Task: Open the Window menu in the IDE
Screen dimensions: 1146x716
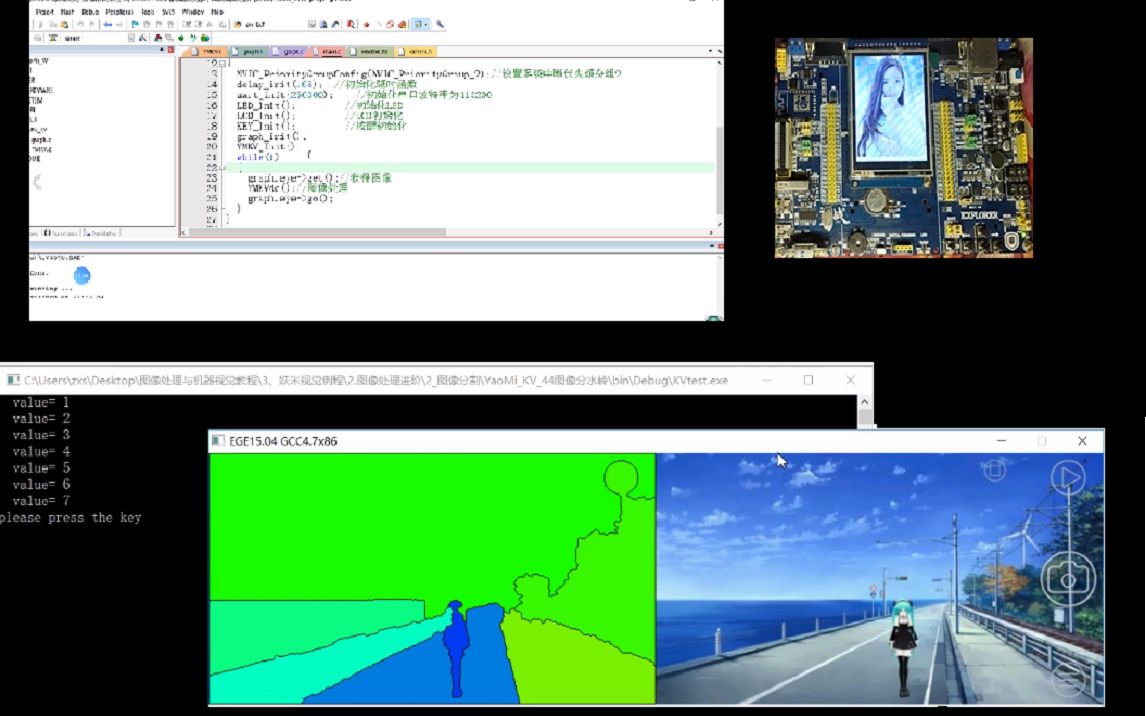Action: tap(193, 12)
